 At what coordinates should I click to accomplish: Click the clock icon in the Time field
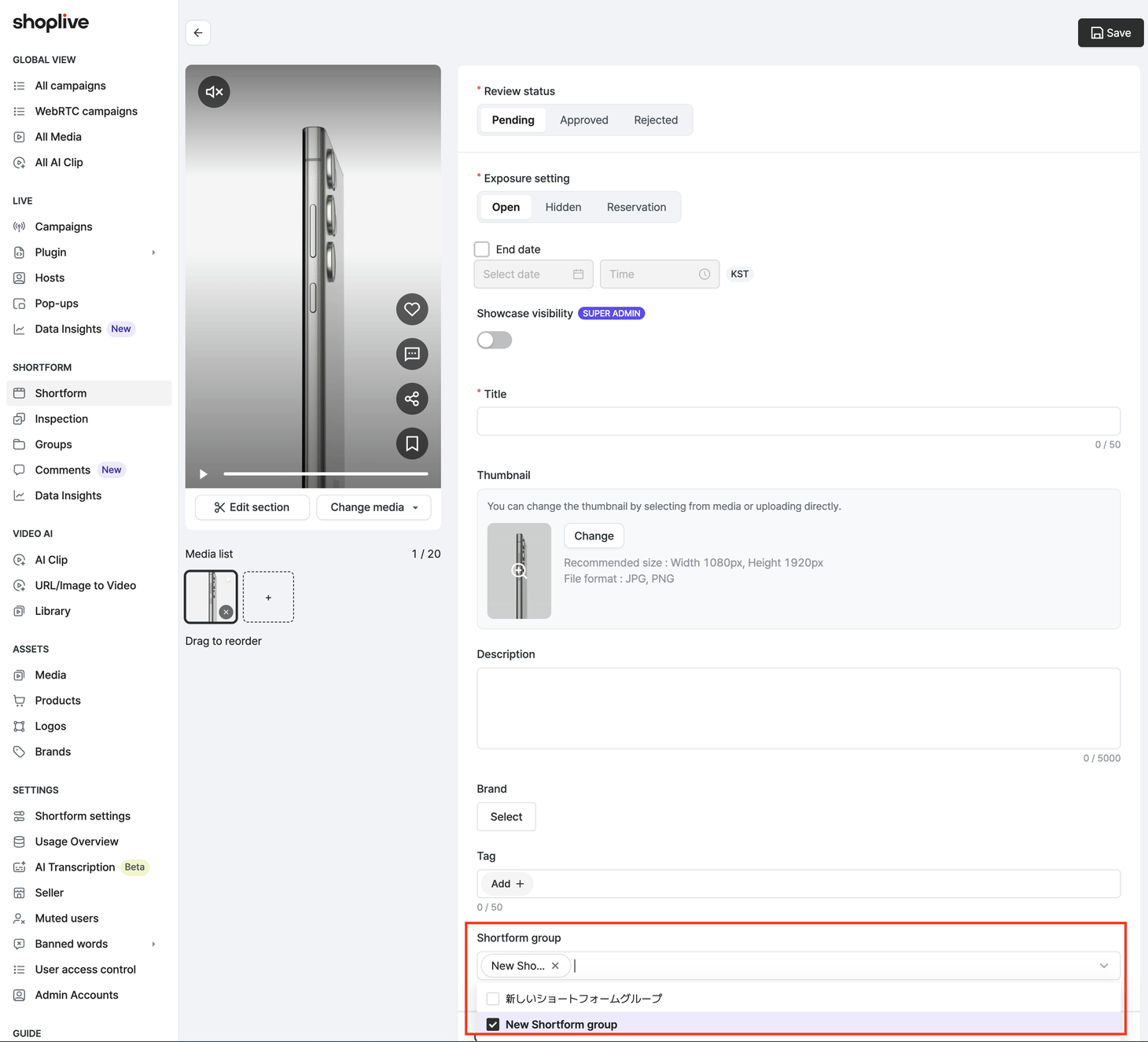point(705,274)
